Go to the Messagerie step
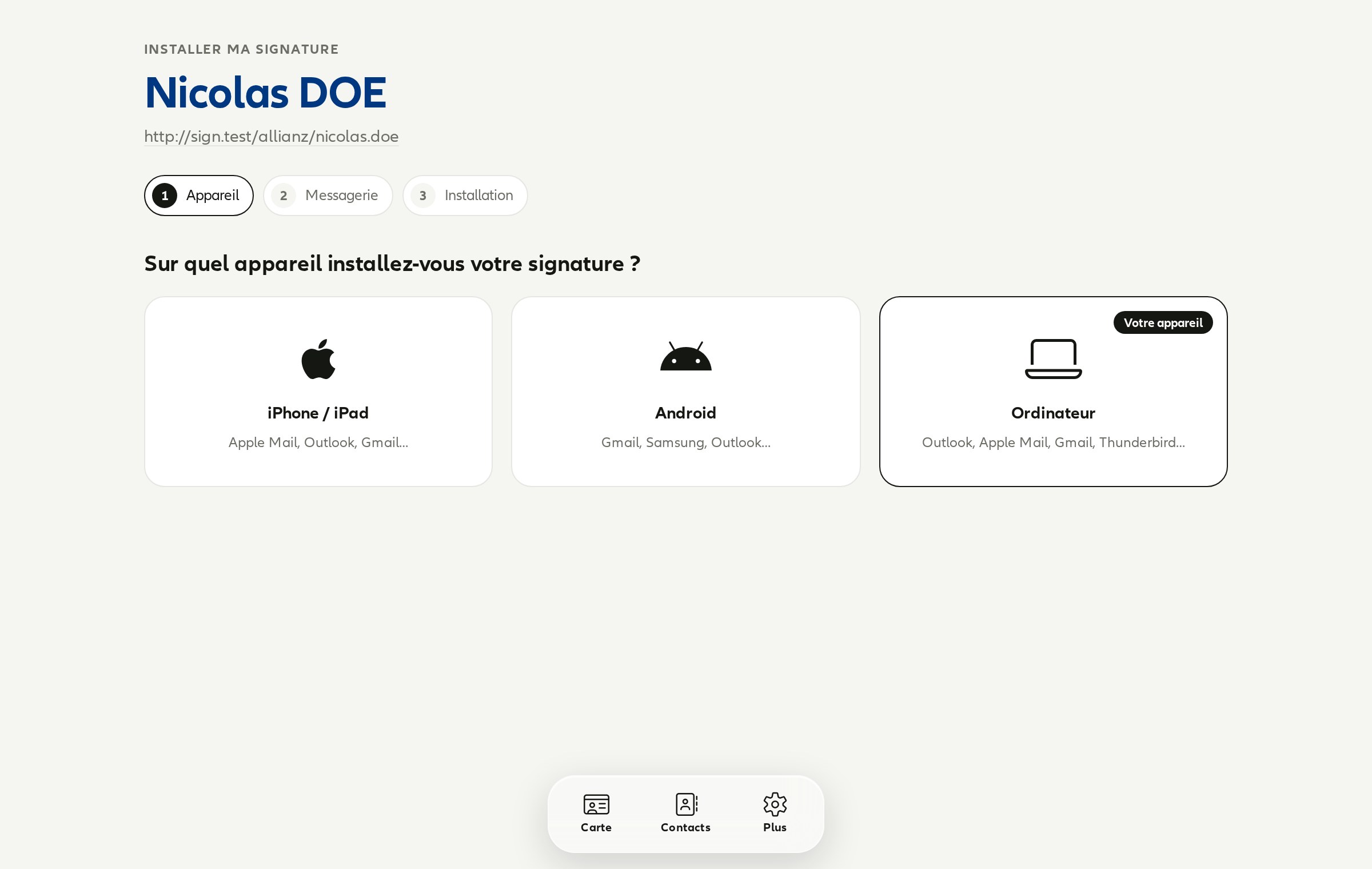The width and height of the screenshot is (1372, 869). (328, 196)
